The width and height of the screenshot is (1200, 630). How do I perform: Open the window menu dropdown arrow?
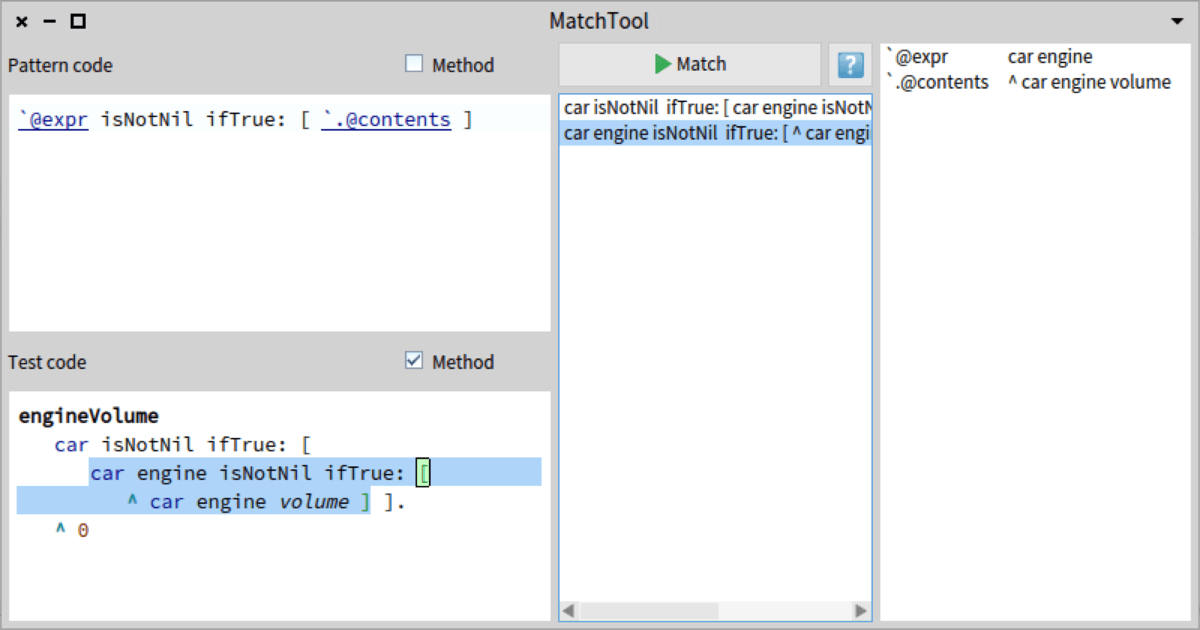pos(1177,21)
